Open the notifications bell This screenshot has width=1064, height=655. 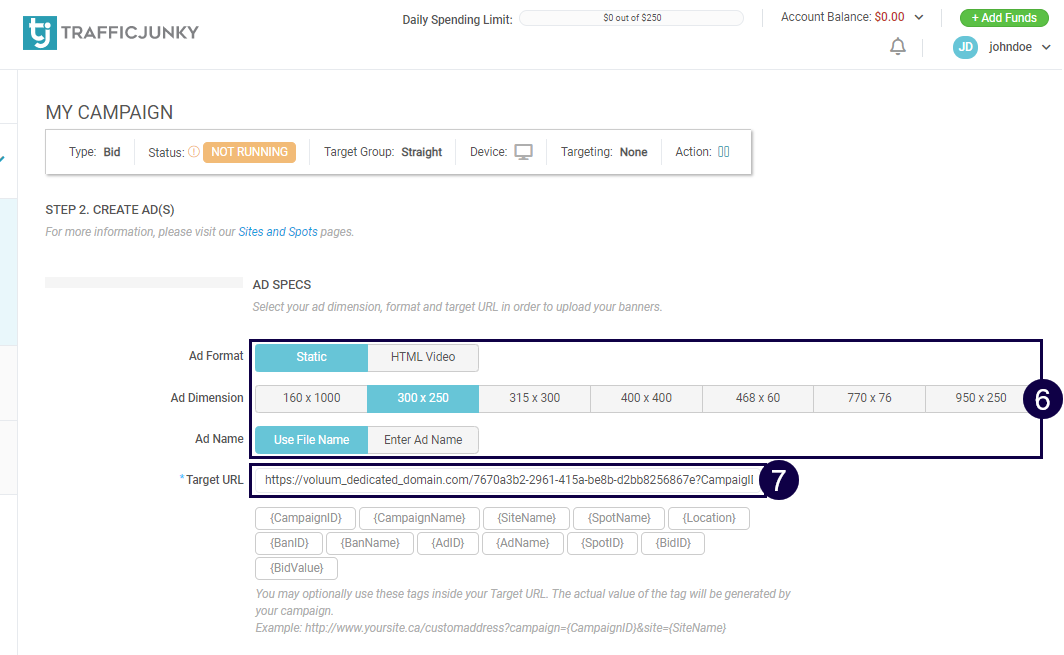[x=897, y=47]
